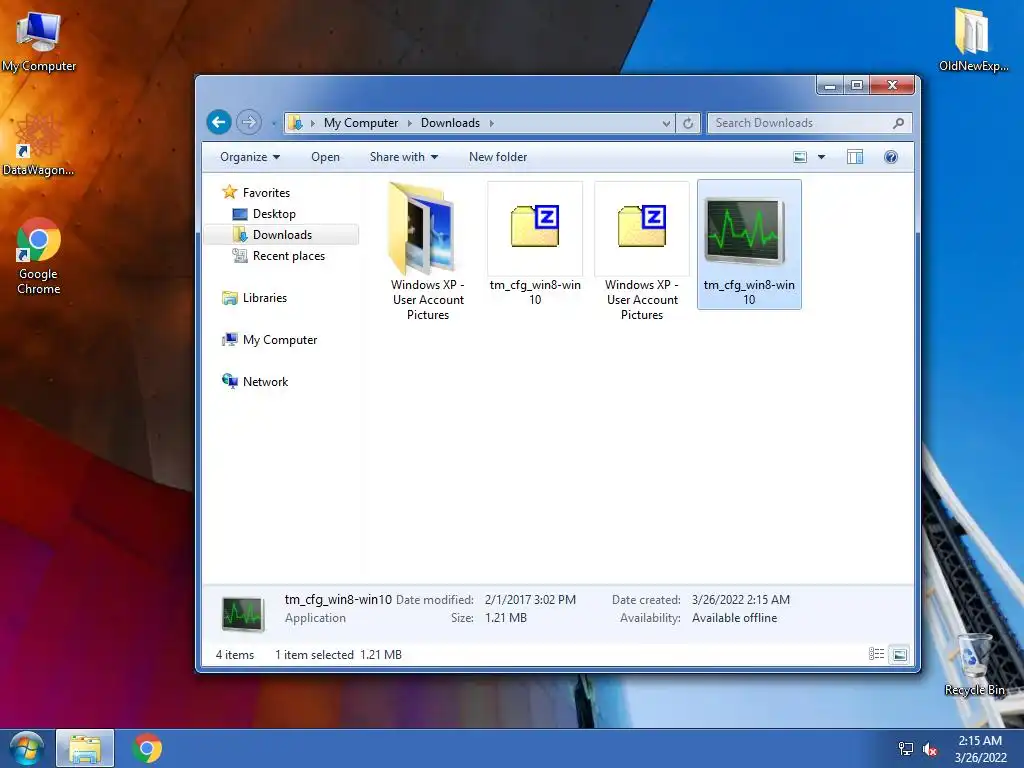Close the Downloads window

892,86
